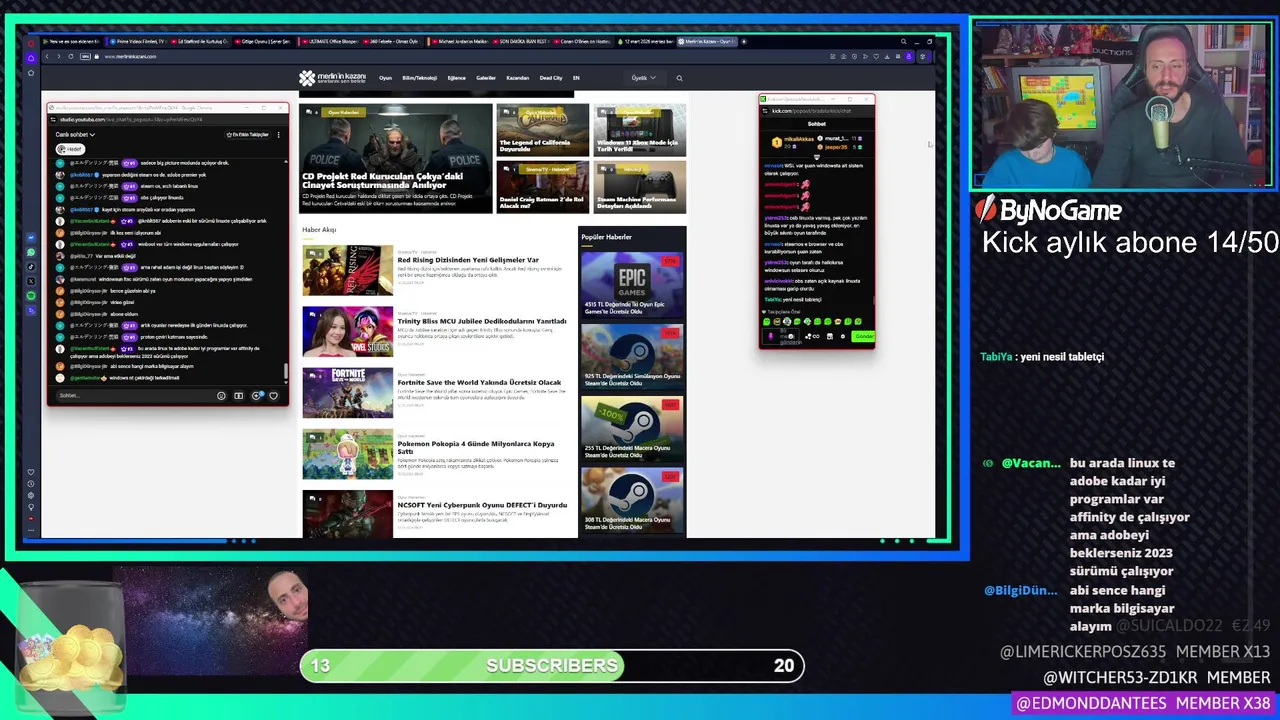The height and width of the screenshot is (720, 1280).
Task: Open sidebar settings gear icon
Action: pyautogui.click(x=31, y=495)
